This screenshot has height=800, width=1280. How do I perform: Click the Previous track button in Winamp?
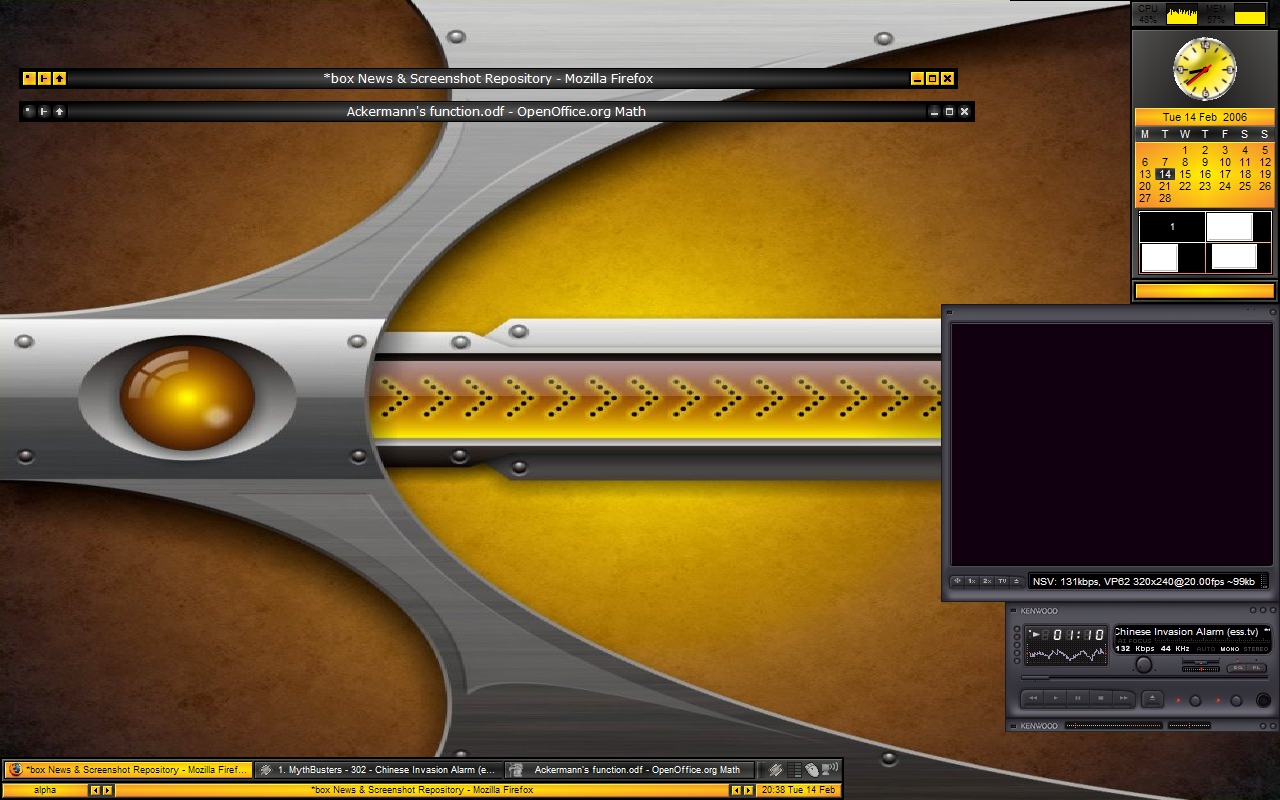(1033, 698)
